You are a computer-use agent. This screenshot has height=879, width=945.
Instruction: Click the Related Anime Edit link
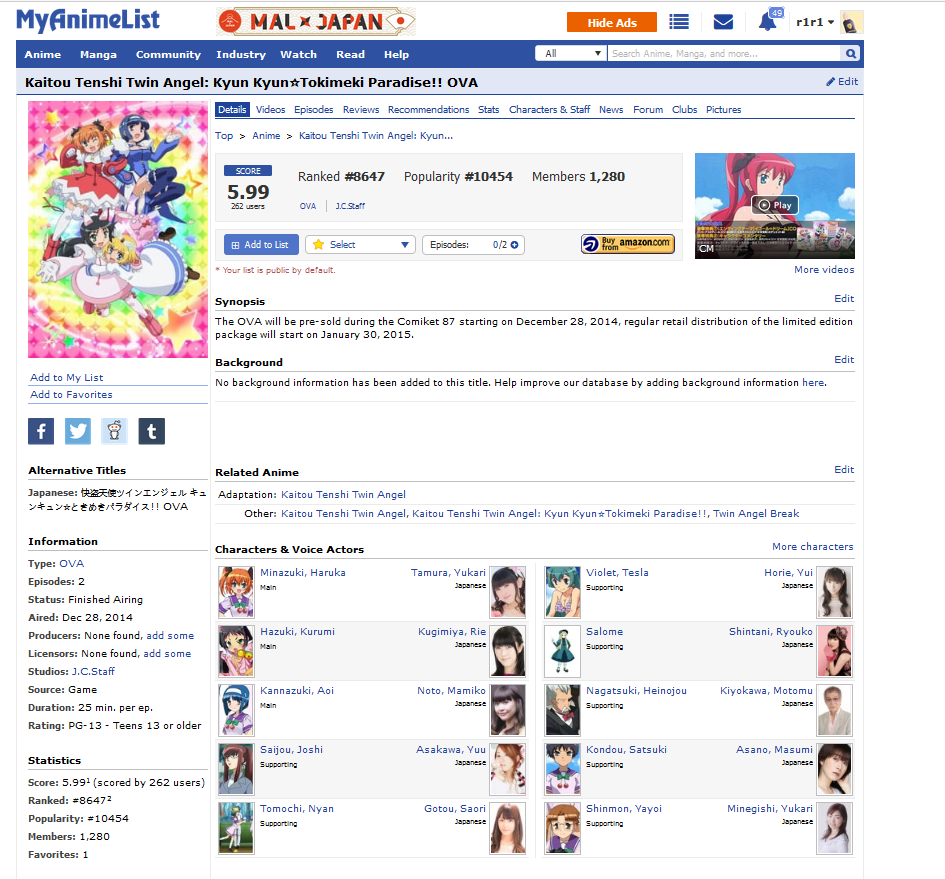point(844,470)
